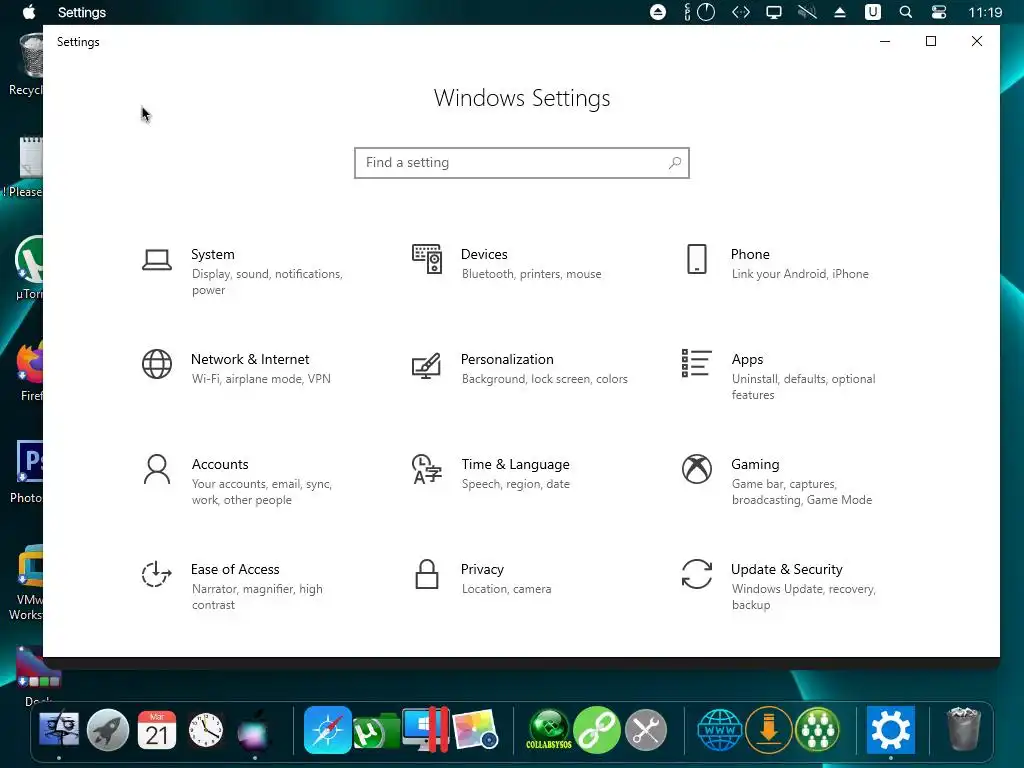Open the System category link
The width and height of the screenshot is (1024, 768).
[x=213, y=254]
